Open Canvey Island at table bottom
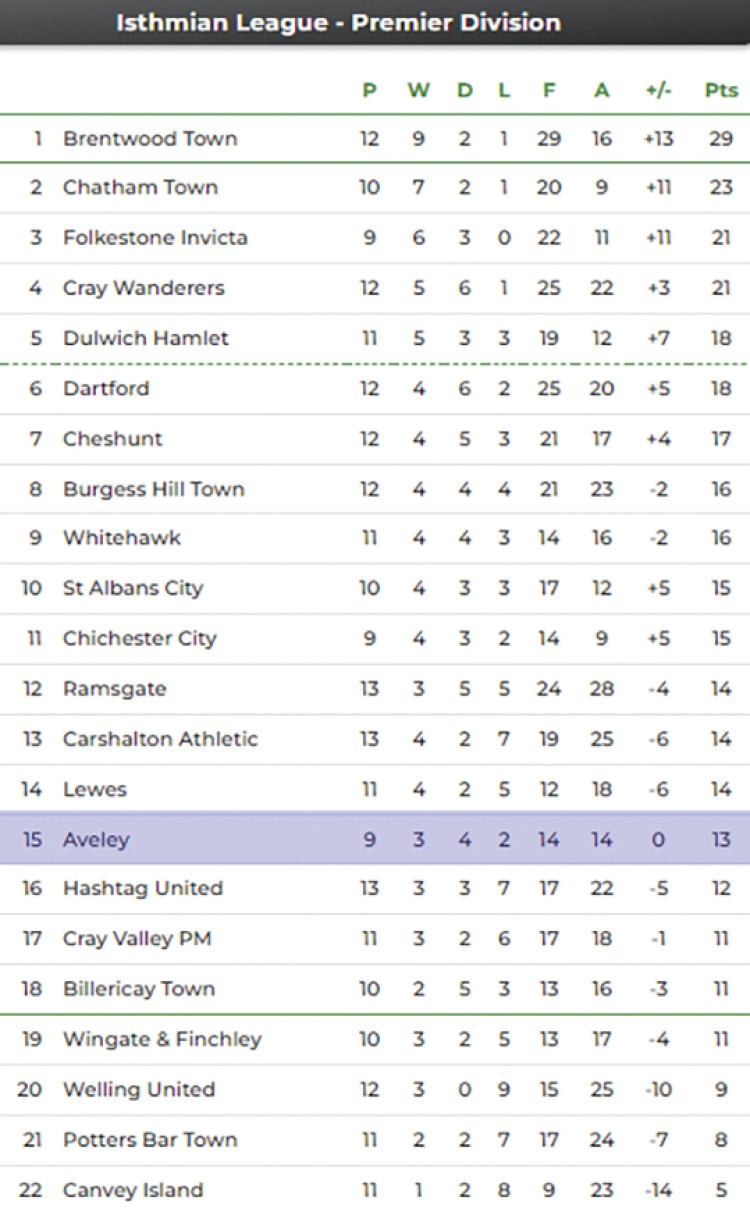This screenshot has height=1215, width=750. (x=133, y=1190)
